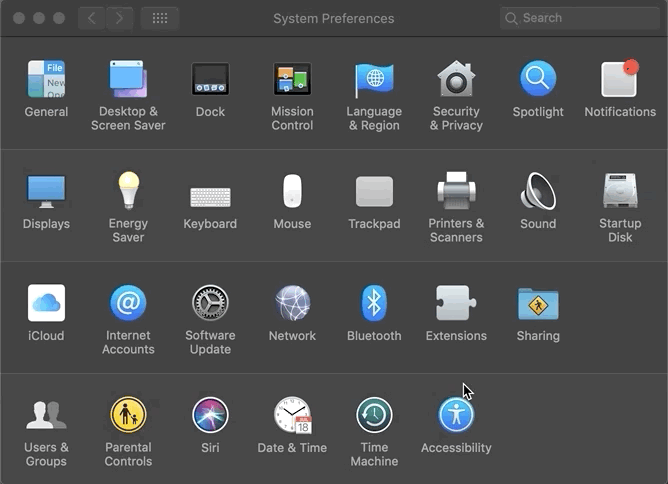Click the back navigation arrow
Viewport: 668px width, 484px height.
(92, 18)
